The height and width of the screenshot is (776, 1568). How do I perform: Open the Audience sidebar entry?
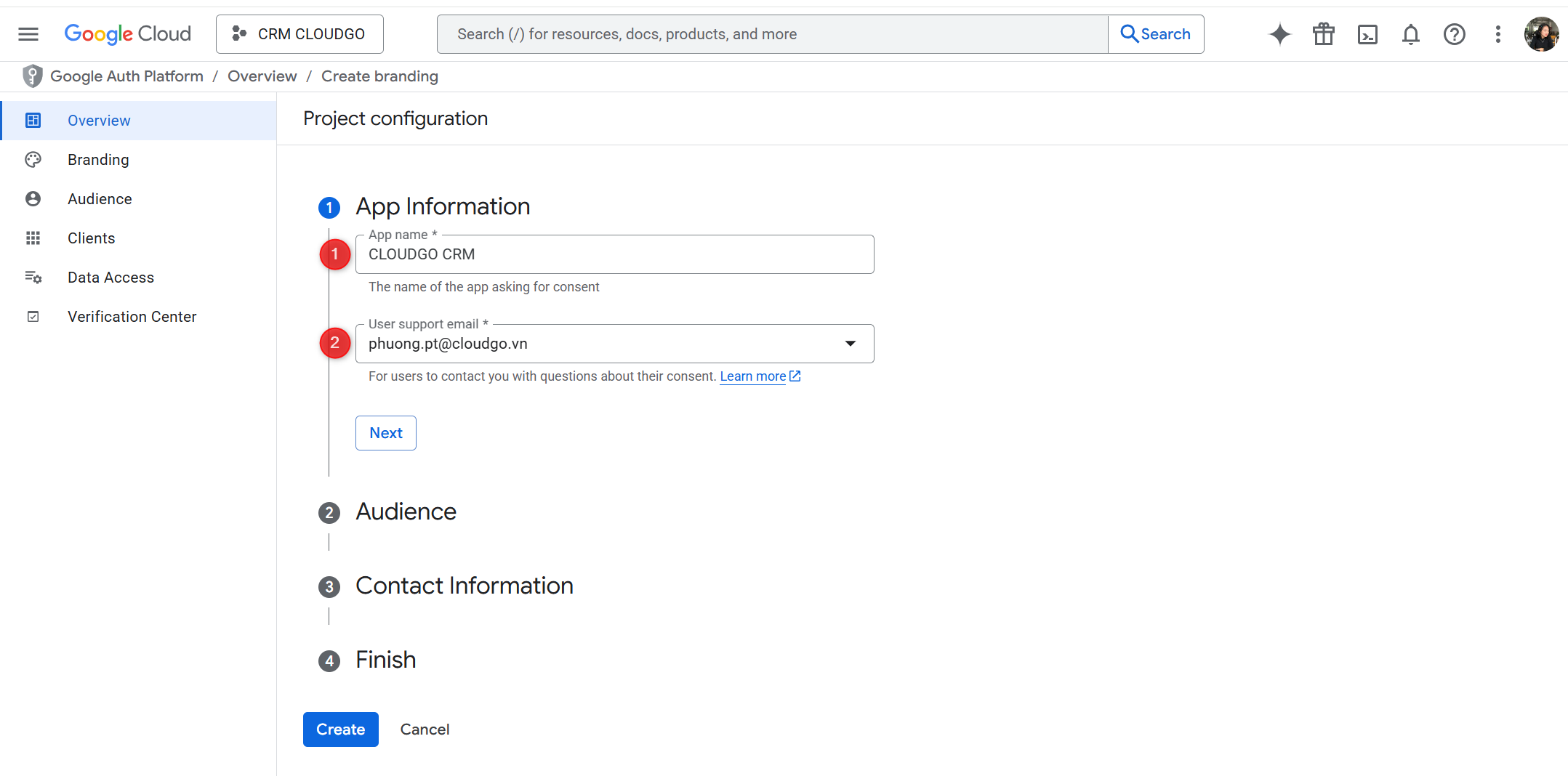100,198
